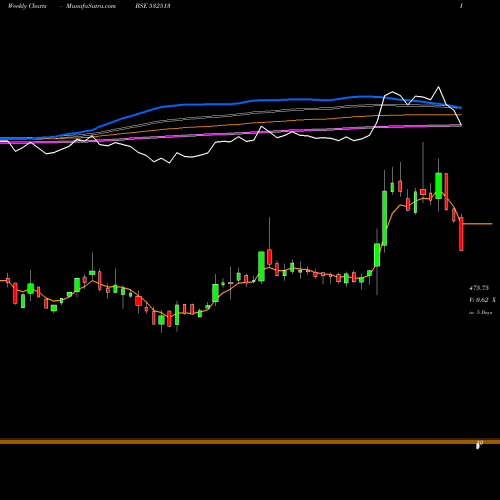The image size is (500, 500).
Task: Click the last red candle on the chart
Action: [x=461, y=234]
